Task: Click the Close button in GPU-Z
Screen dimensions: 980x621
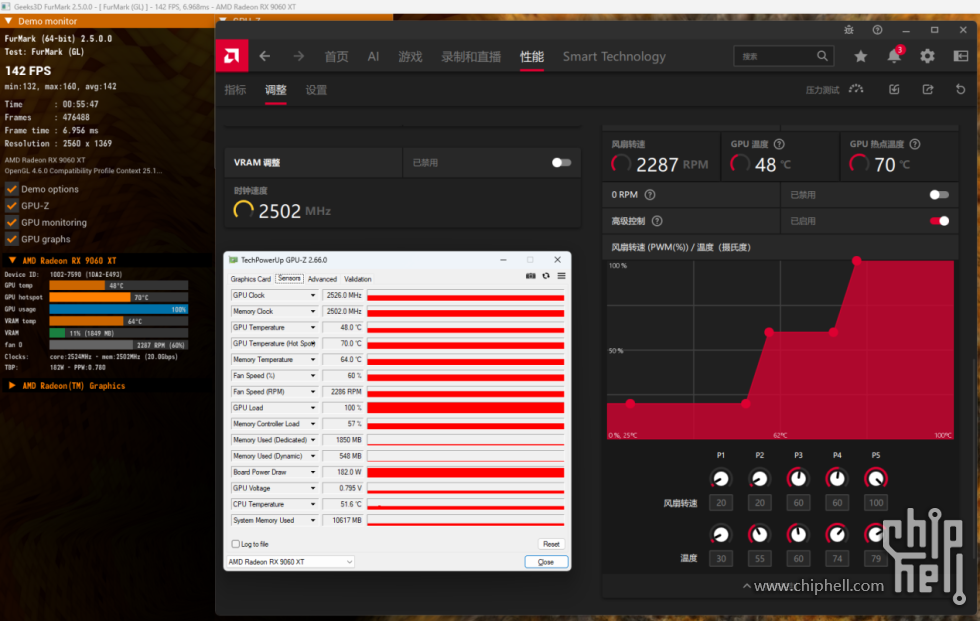Action: (x=546, y=562)
